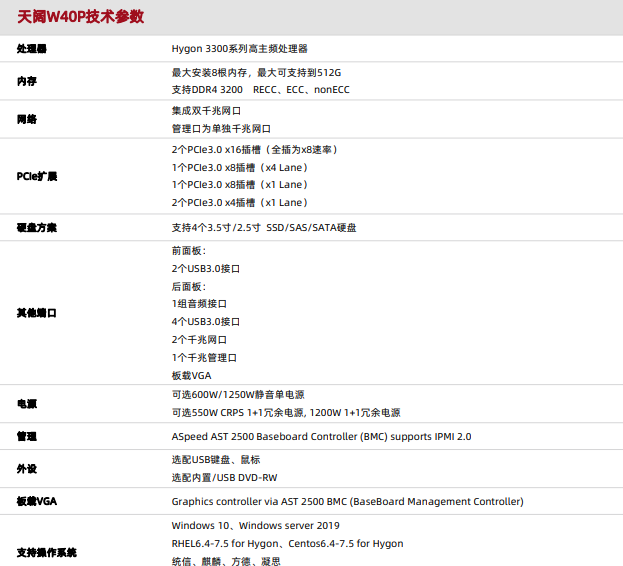
Task: Click the '内存' row label
Action: point(27,81)
